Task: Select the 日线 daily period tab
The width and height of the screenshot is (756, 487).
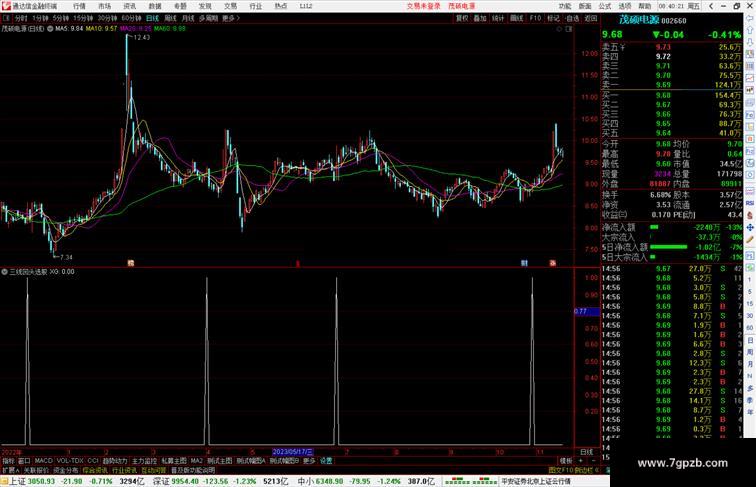Action: 152,18
